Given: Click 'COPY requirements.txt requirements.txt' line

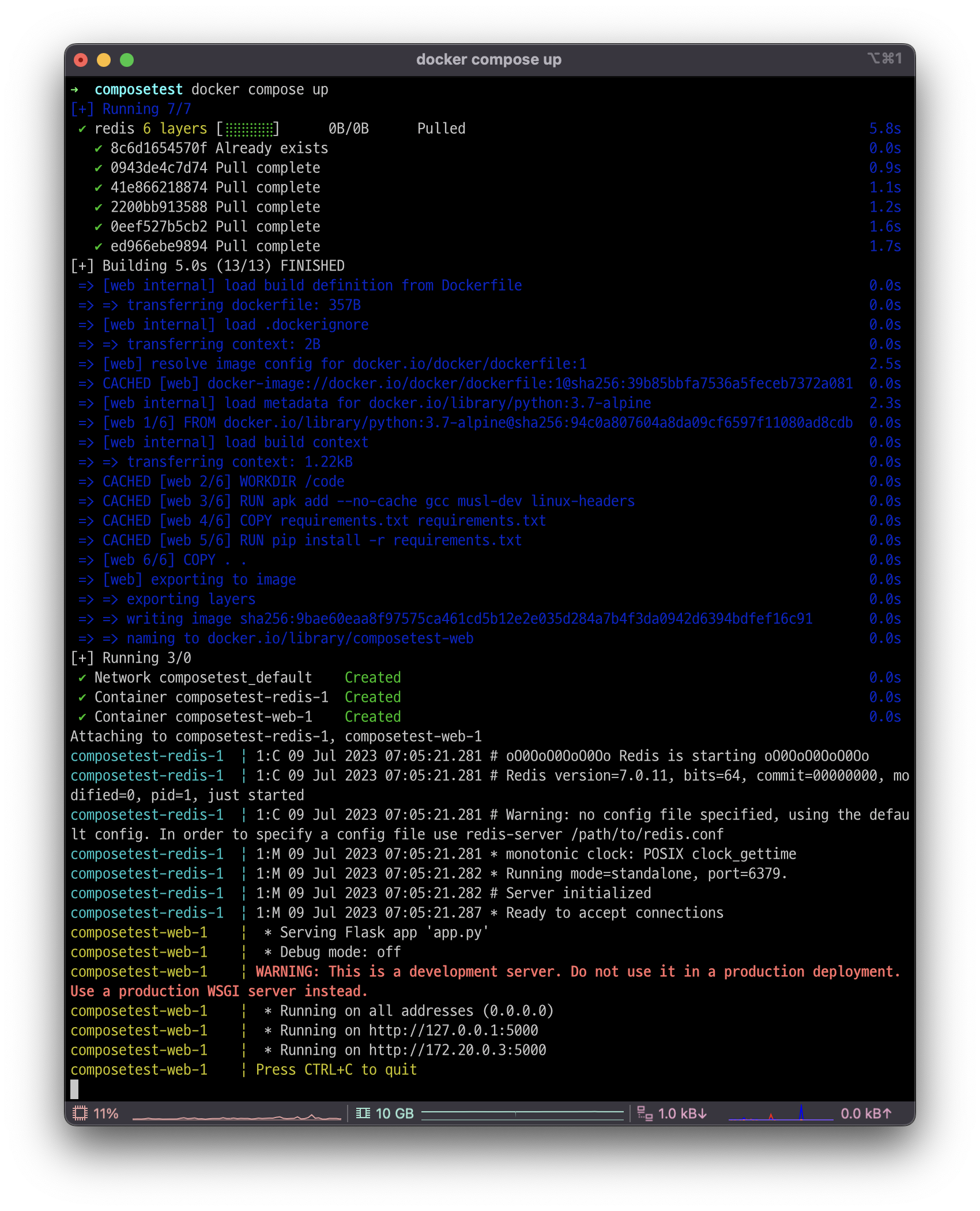Looking at the screenshot, I should pyautogui.click(x=312, y=521).
